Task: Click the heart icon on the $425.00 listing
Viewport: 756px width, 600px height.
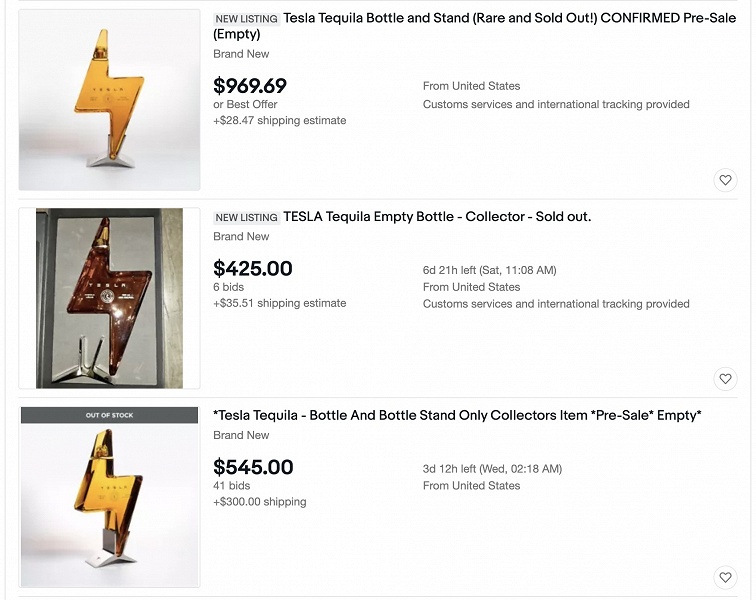Action: 725,379
